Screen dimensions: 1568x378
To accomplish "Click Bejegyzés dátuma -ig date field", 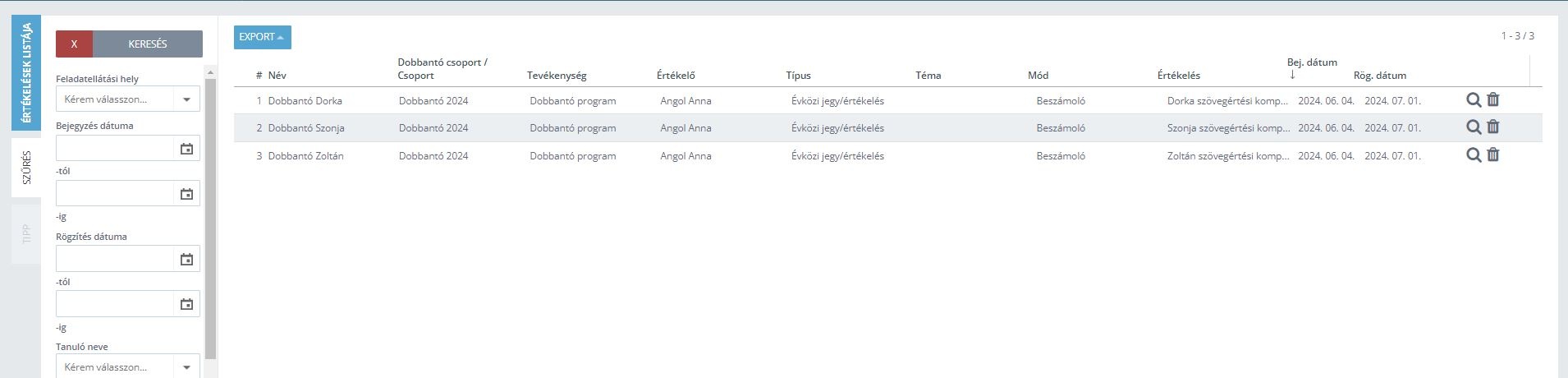I will pyautogui.click(x=115, y=194).
